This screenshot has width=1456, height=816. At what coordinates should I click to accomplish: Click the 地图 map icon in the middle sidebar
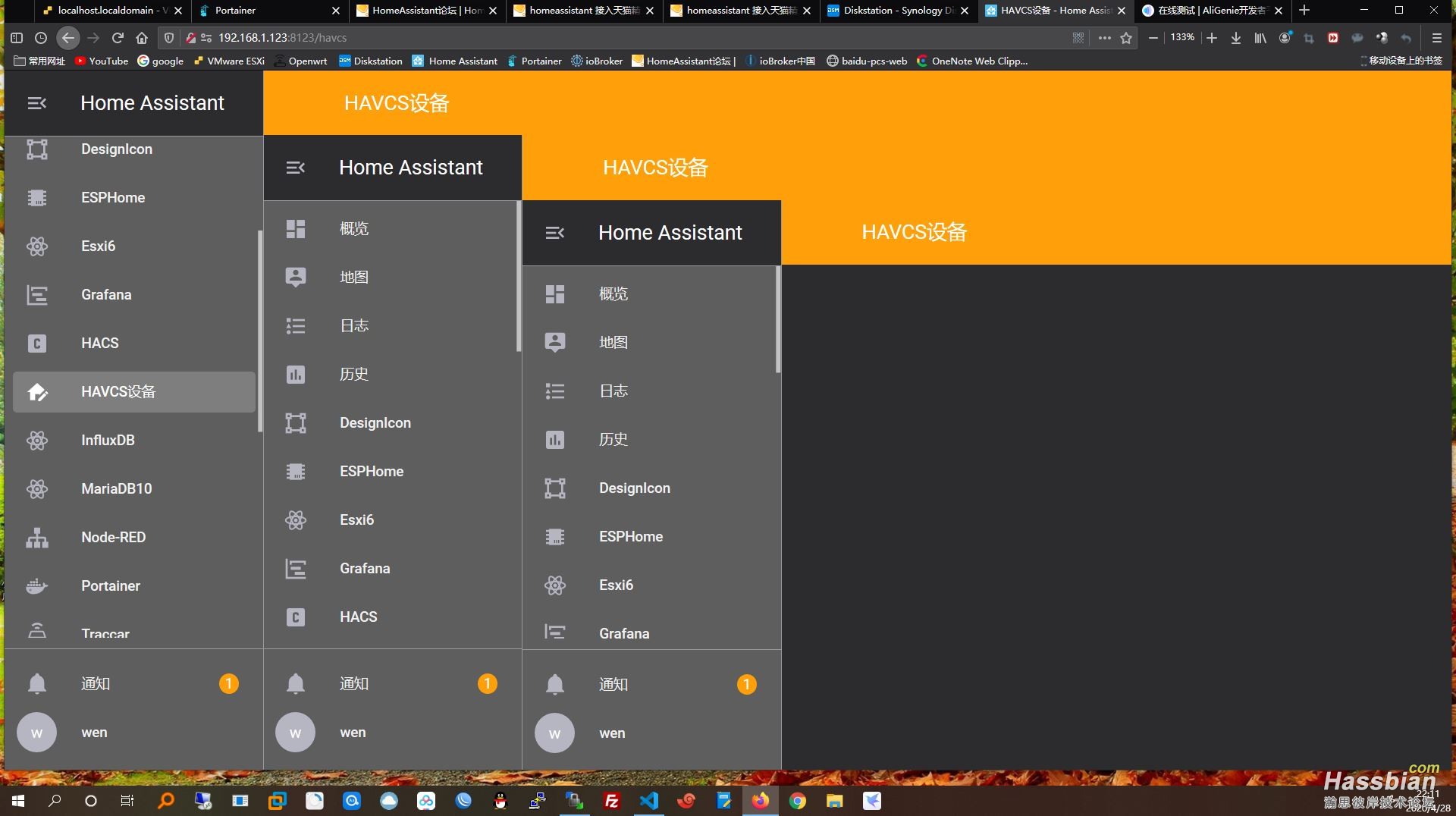(x=296, y=277)
